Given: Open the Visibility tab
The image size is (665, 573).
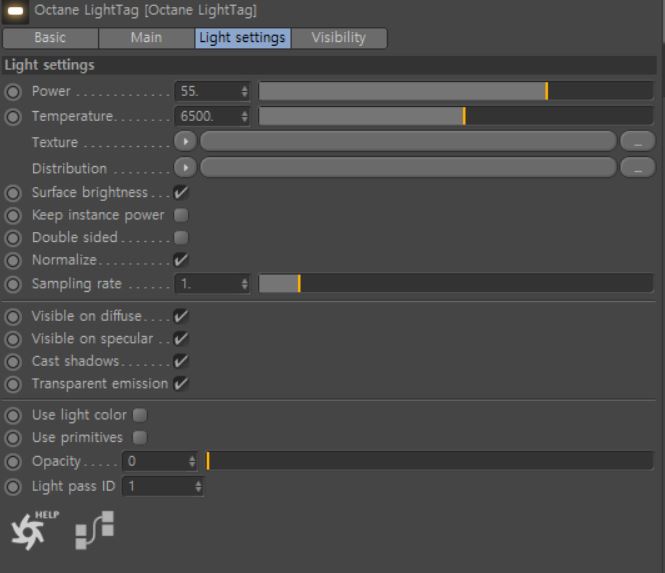Looking at the screenshot, I should coord(339,38).
